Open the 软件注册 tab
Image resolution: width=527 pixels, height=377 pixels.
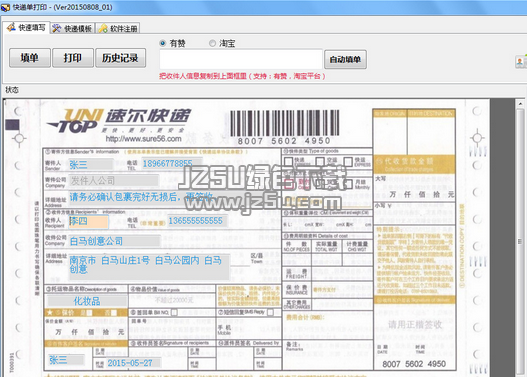coord(118,29)
